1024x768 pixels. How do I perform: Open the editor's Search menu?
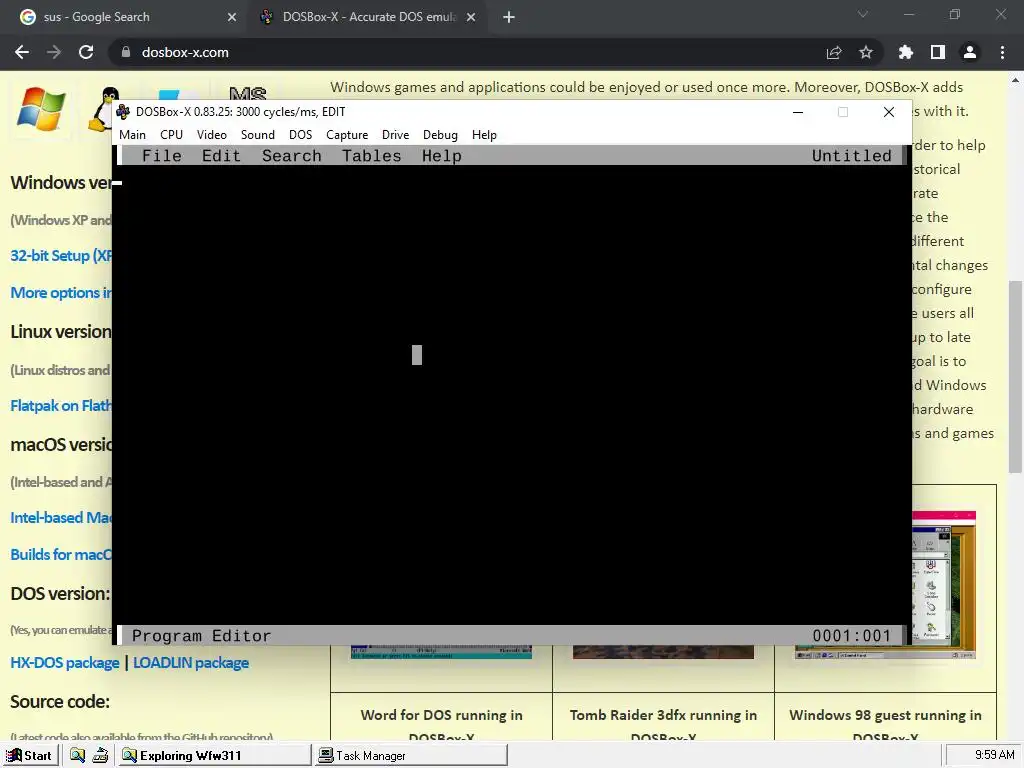(291, 155)
